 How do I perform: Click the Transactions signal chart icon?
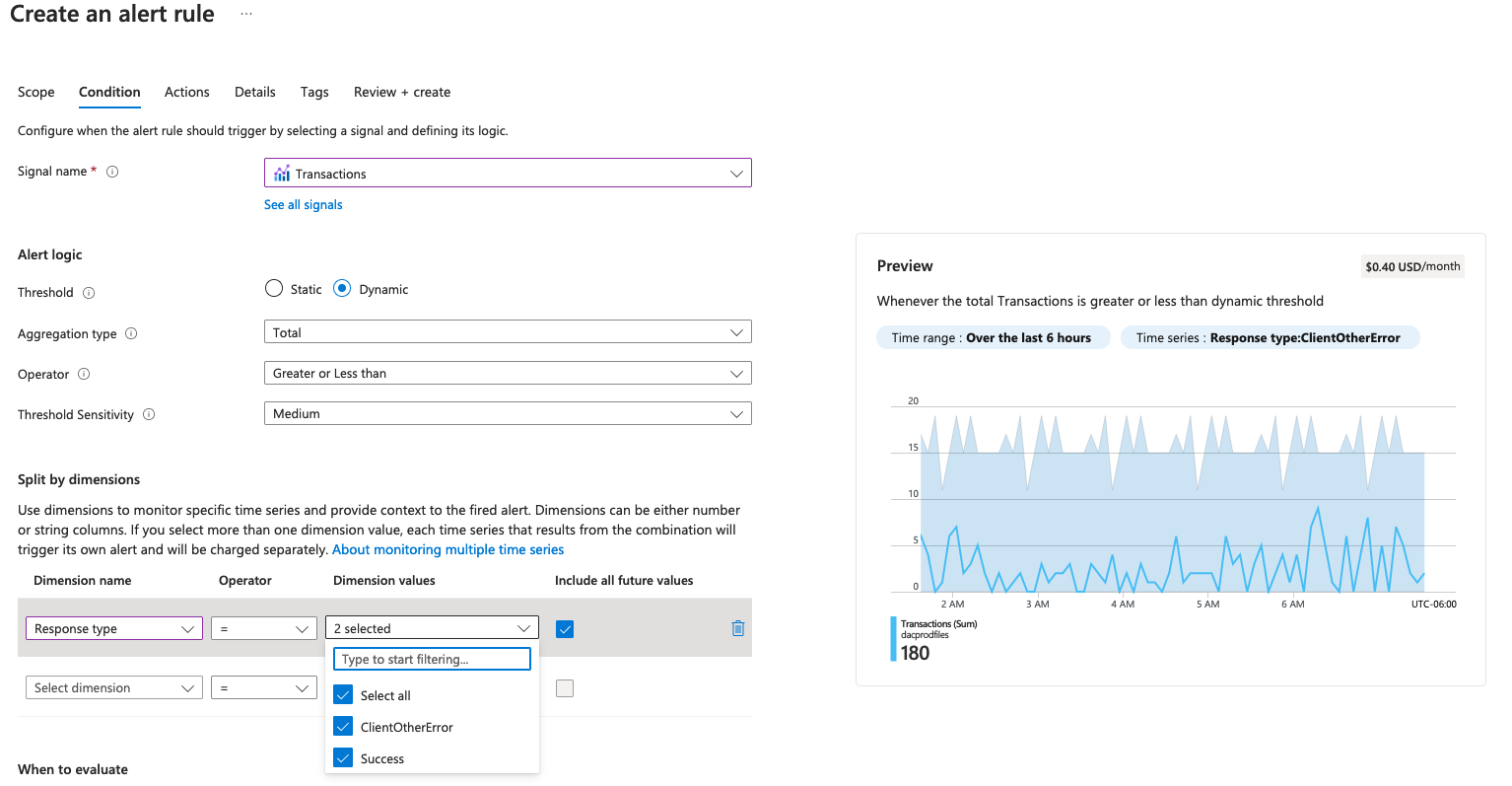tap(282, 174)
